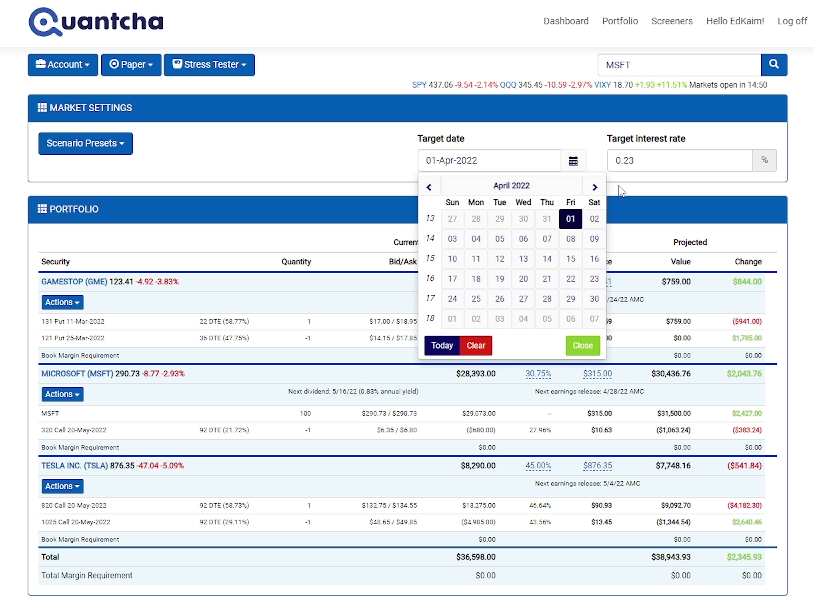The image size is (814, 602).
Task: Open the Account dropdown
Action: pos(63,65)
